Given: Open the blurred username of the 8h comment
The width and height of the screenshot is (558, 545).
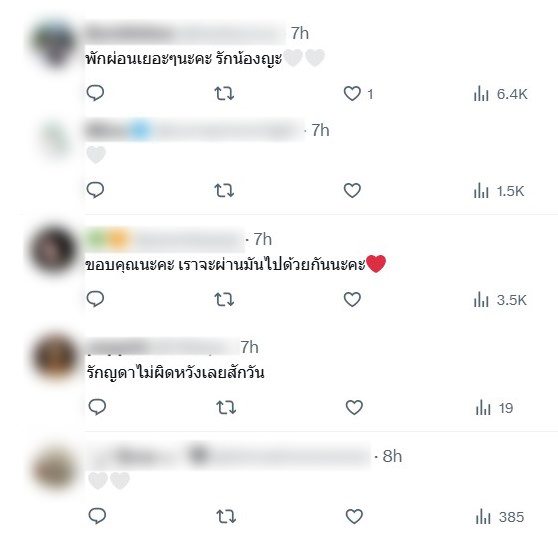Looking at the screenshot, I should 228,456.
